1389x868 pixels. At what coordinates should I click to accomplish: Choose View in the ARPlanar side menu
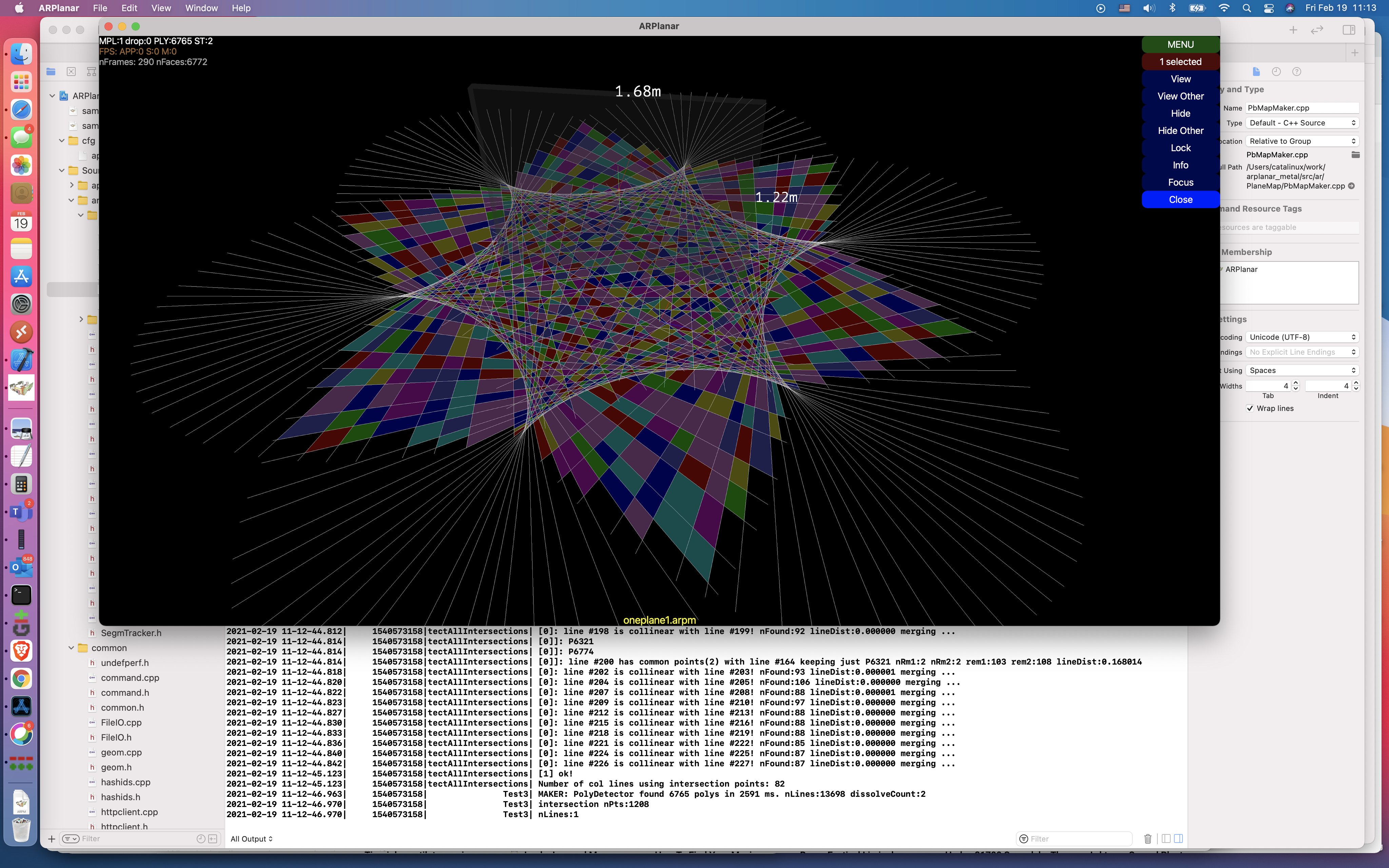tap(1180, 79)
